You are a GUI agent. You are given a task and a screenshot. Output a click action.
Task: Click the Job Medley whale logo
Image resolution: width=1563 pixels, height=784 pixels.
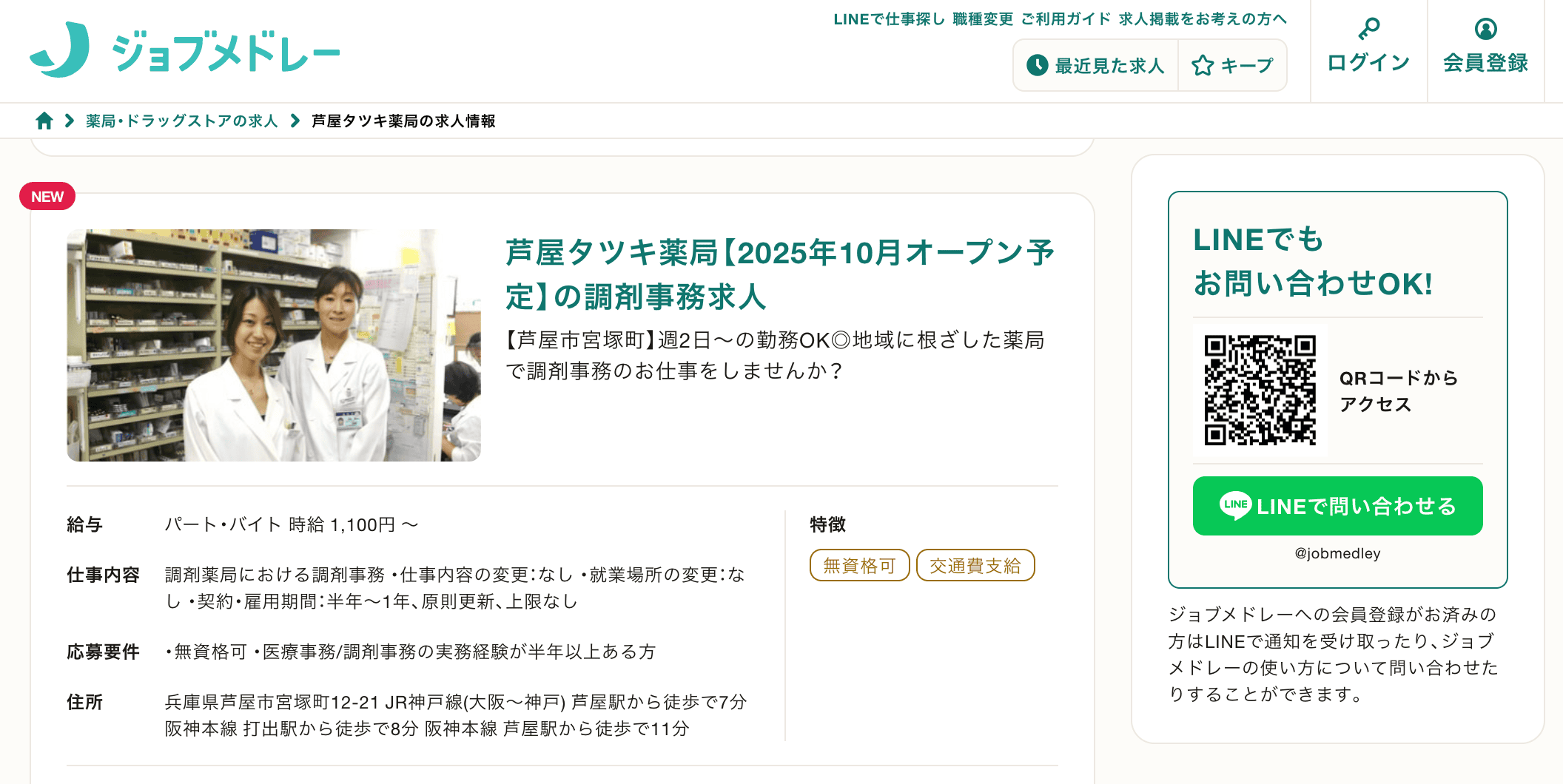[x=60, y=50]
